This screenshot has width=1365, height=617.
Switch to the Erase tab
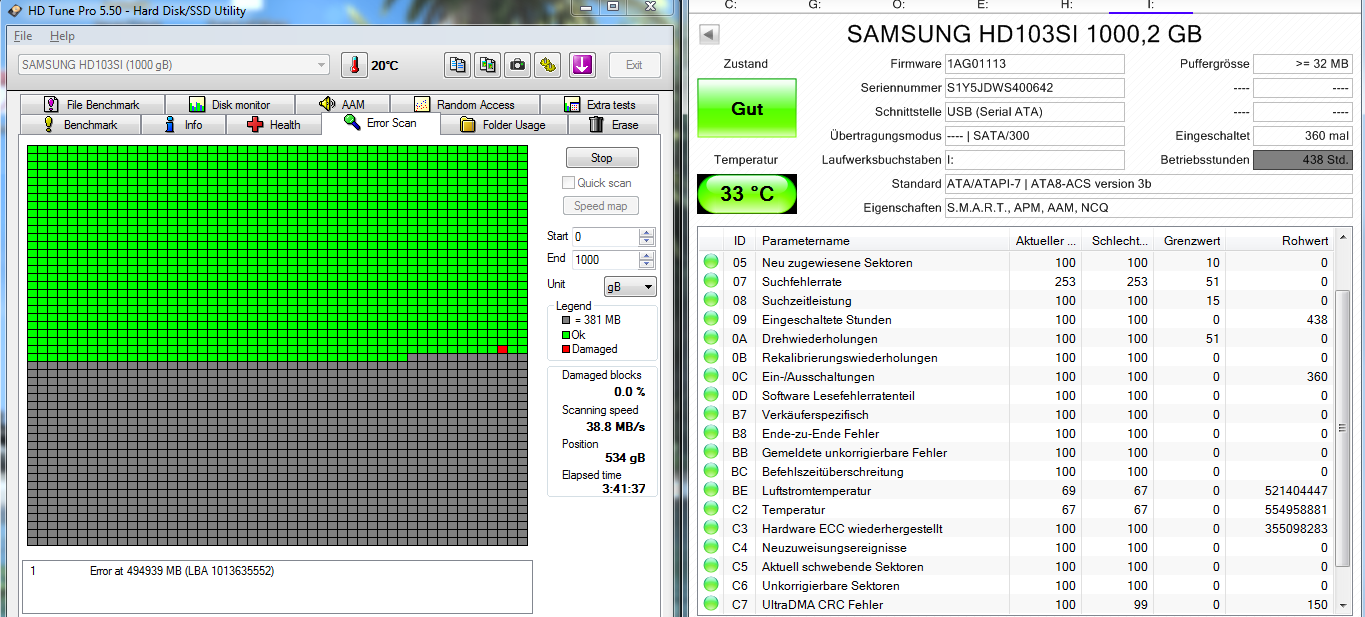(x=614, y=125)
